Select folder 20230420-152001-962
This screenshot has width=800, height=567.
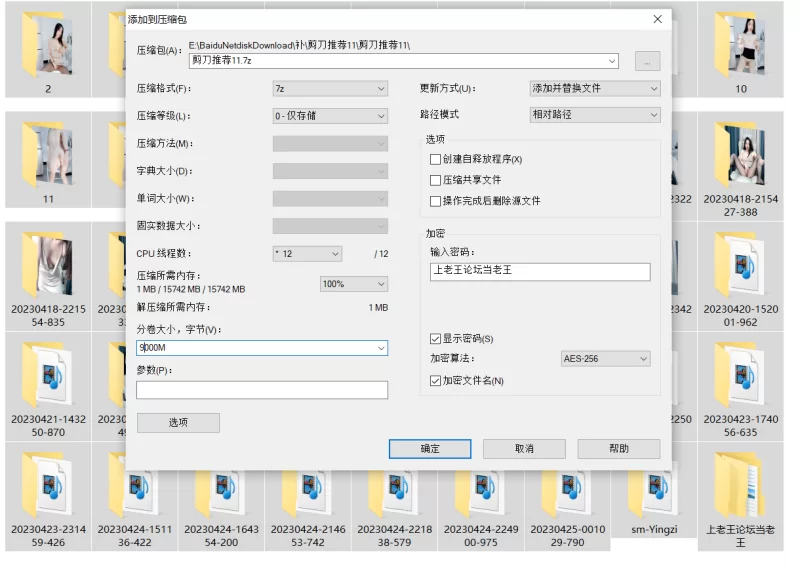740,277
